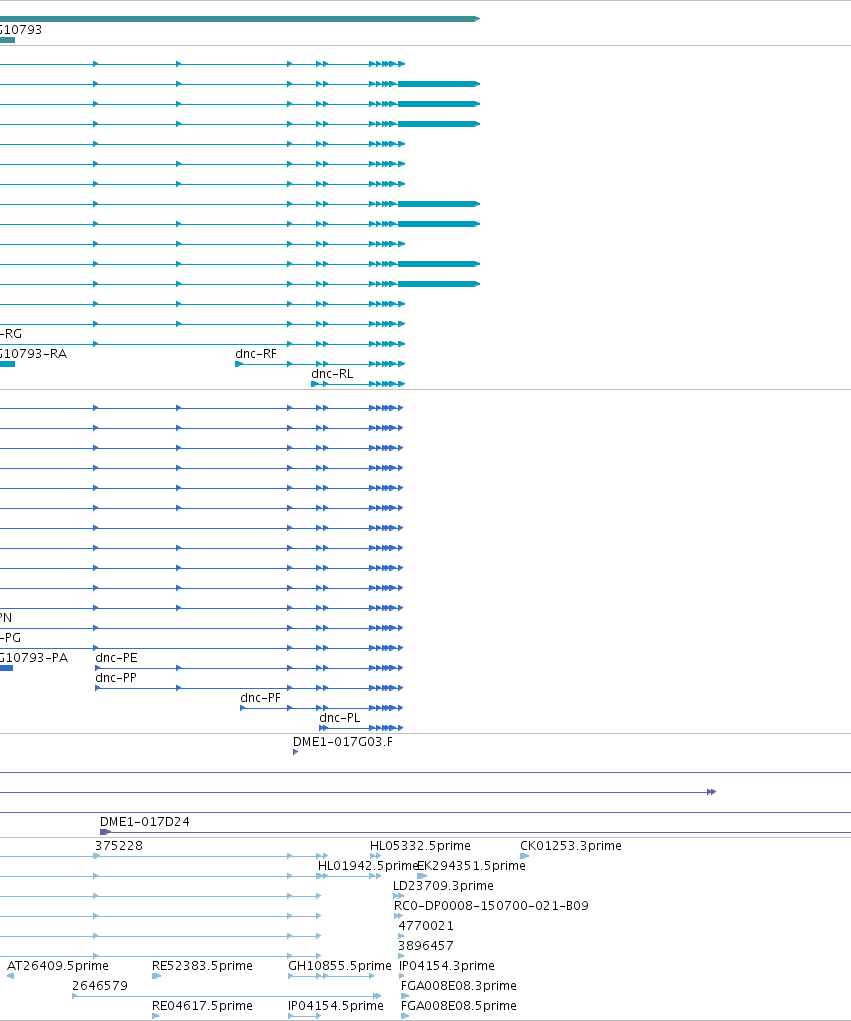The height and width of the screenshot is (1021, 851).
Task: Click the EST labeled 2646579
Action: click(100, 986)
